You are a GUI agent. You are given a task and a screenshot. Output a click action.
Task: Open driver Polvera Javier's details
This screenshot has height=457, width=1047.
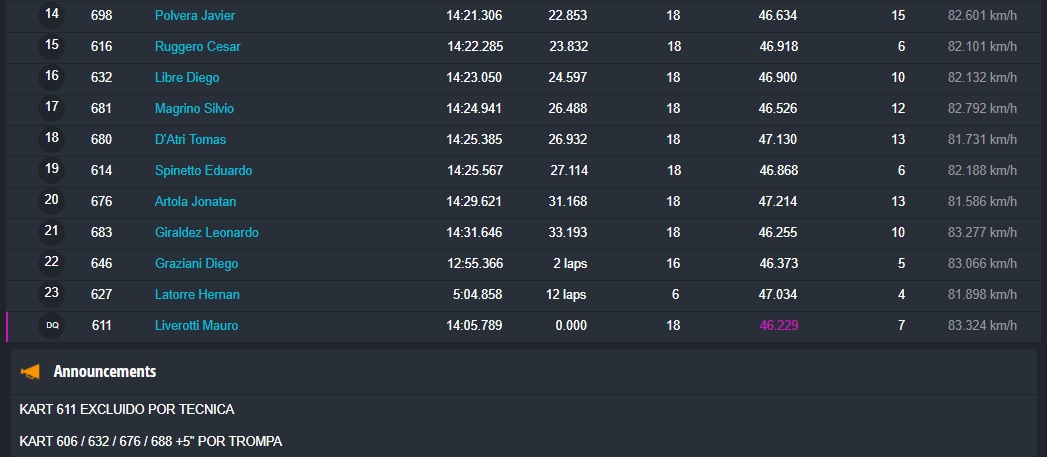(x=195, y=16)
